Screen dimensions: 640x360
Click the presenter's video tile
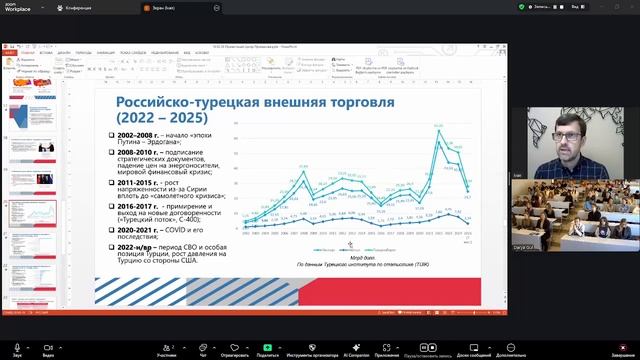point(575,143)
